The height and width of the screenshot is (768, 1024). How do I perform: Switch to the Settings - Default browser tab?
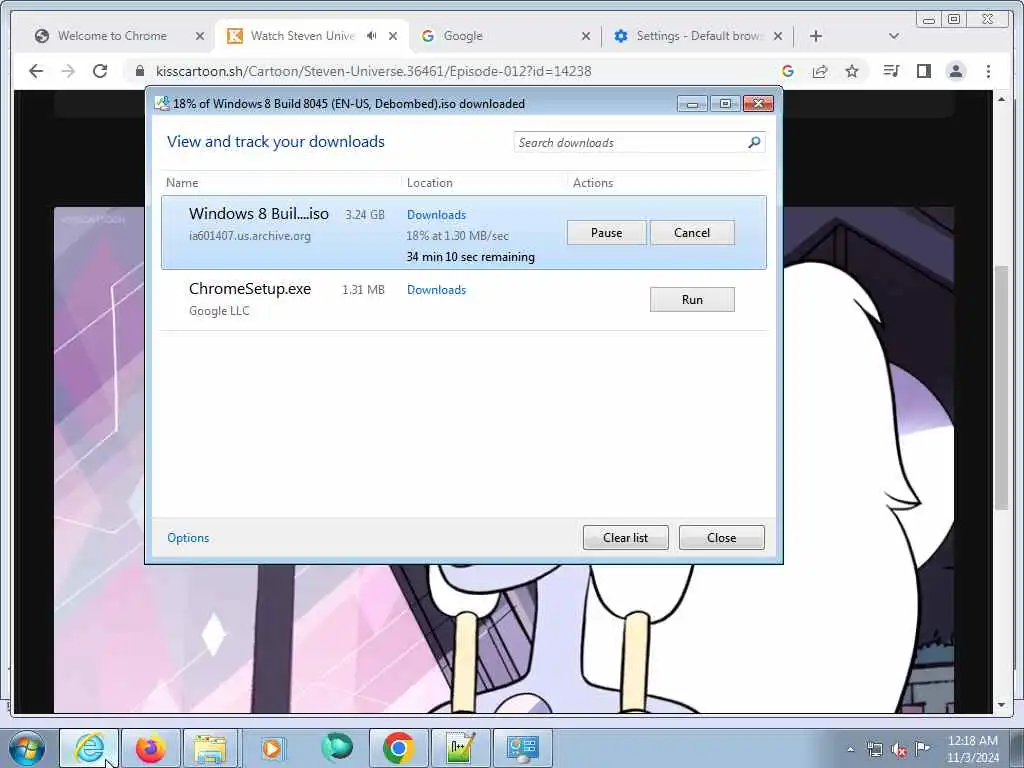point(698,36)
